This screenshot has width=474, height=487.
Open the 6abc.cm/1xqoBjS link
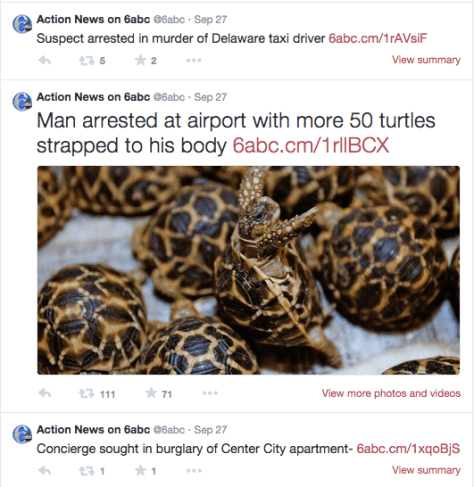[408, 449]
